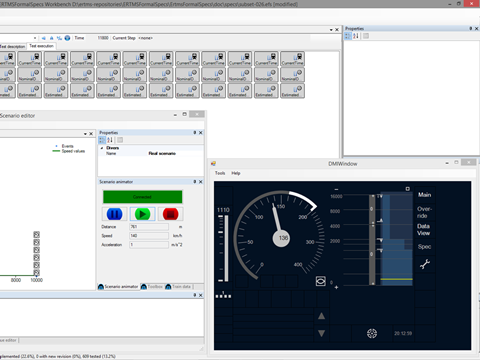Click the Speed input field in Scenario animator

coord(149,236)
